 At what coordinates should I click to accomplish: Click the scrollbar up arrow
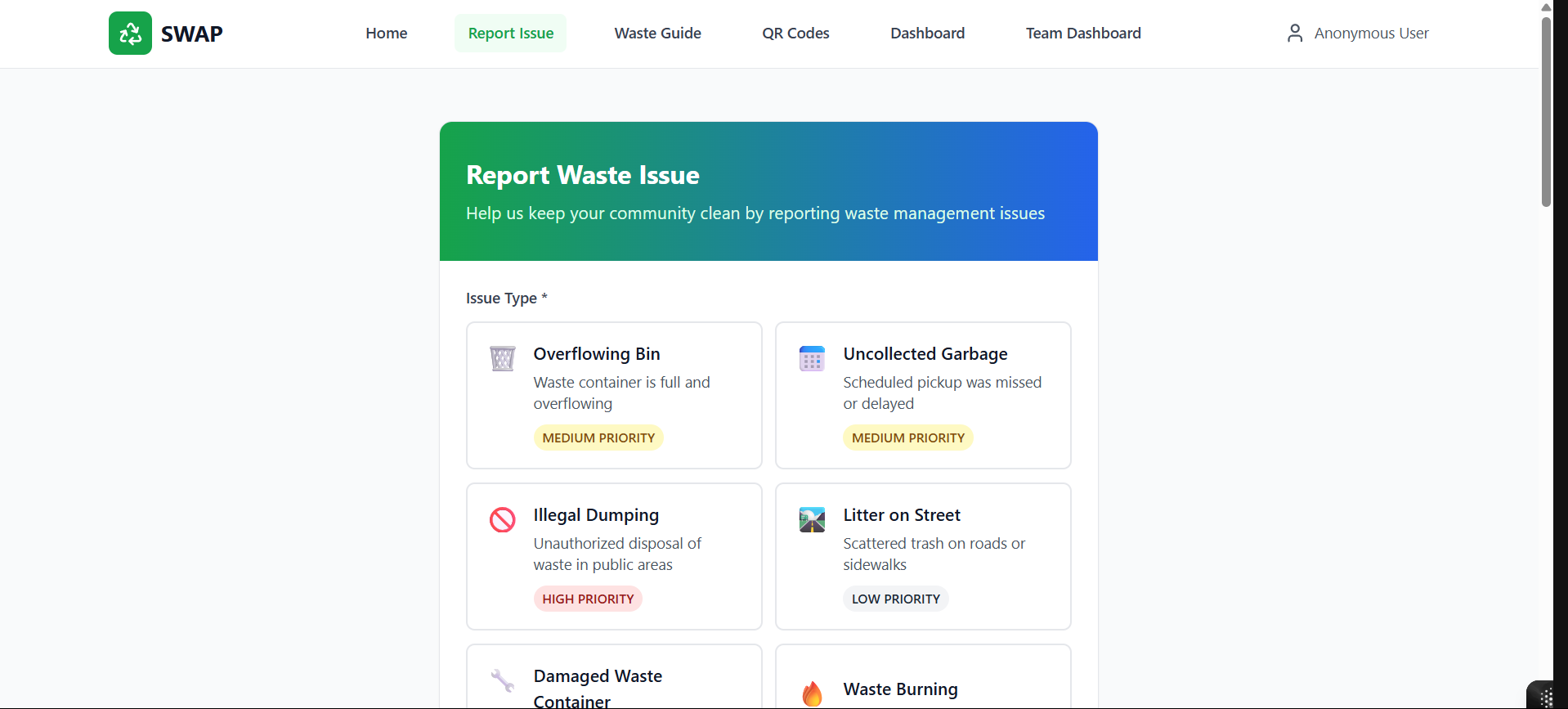pyautogui.click(x=1546, y=7)
